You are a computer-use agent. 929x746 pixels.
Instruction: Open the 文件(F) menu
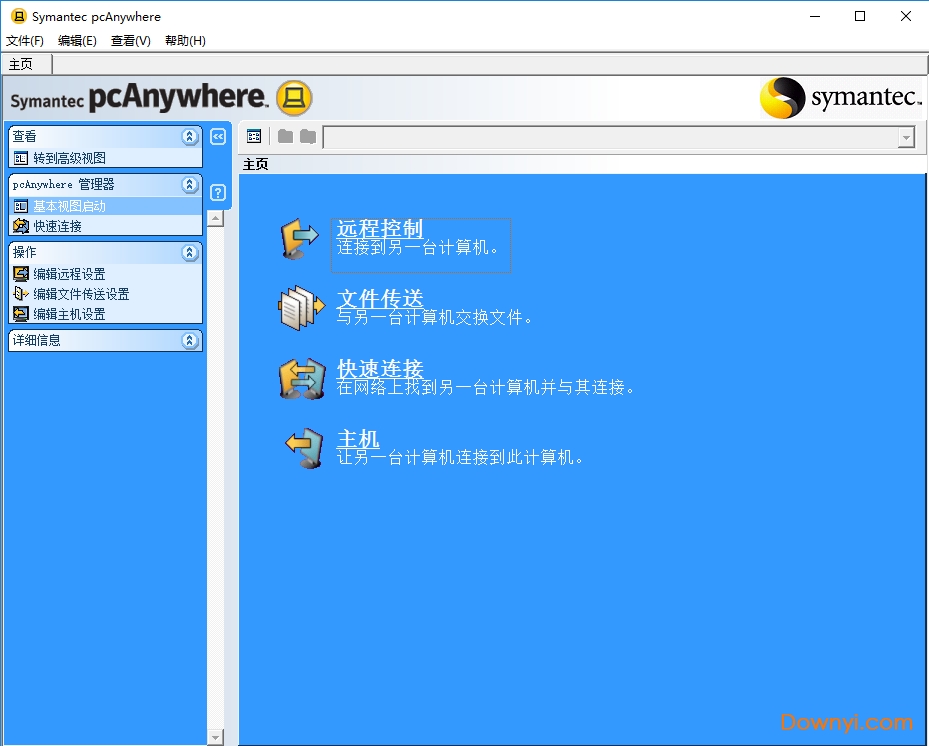pos(25,41)
